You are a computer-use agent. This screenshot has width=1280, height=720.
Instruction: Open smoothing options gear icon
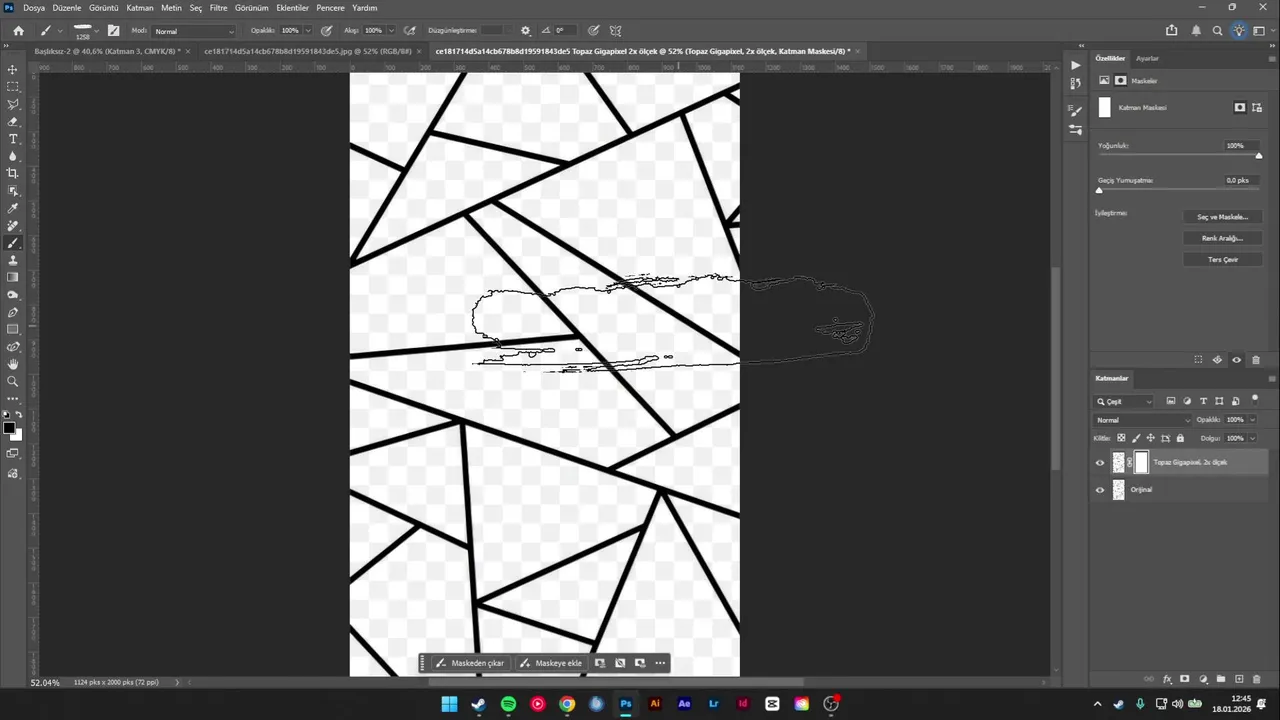(526, 31)
